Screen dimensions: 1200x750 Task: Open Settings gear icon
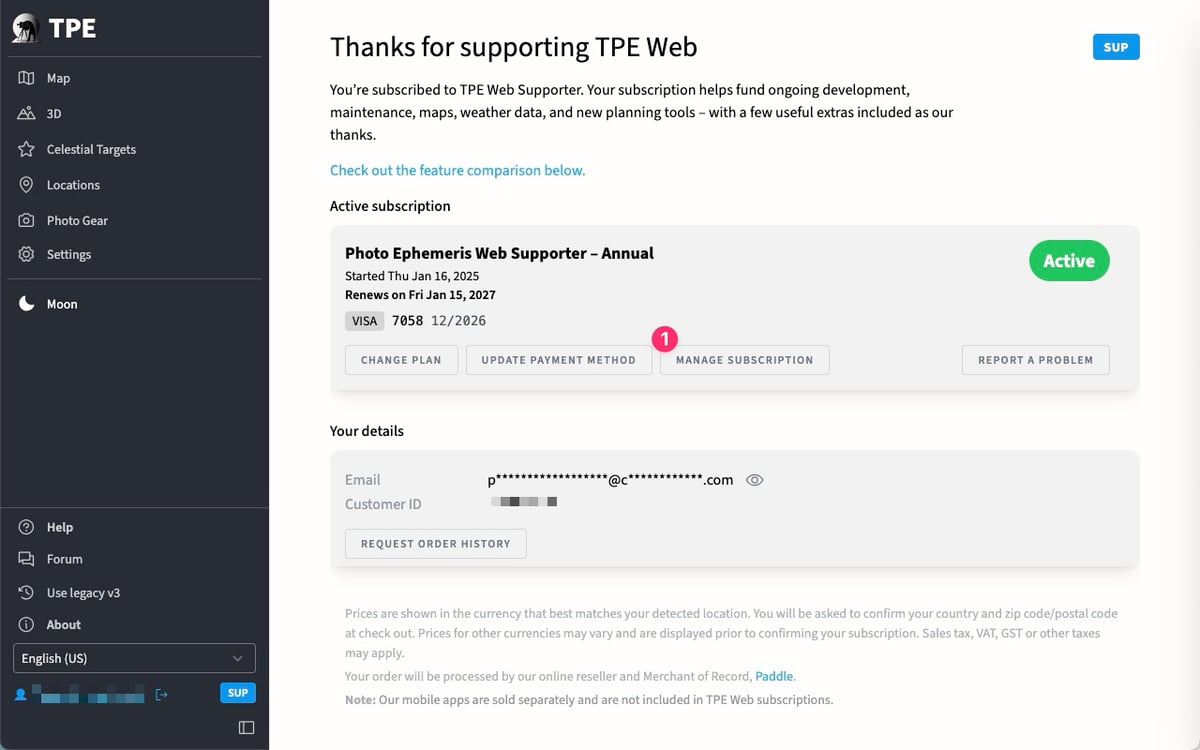click(x=27, y=254)
